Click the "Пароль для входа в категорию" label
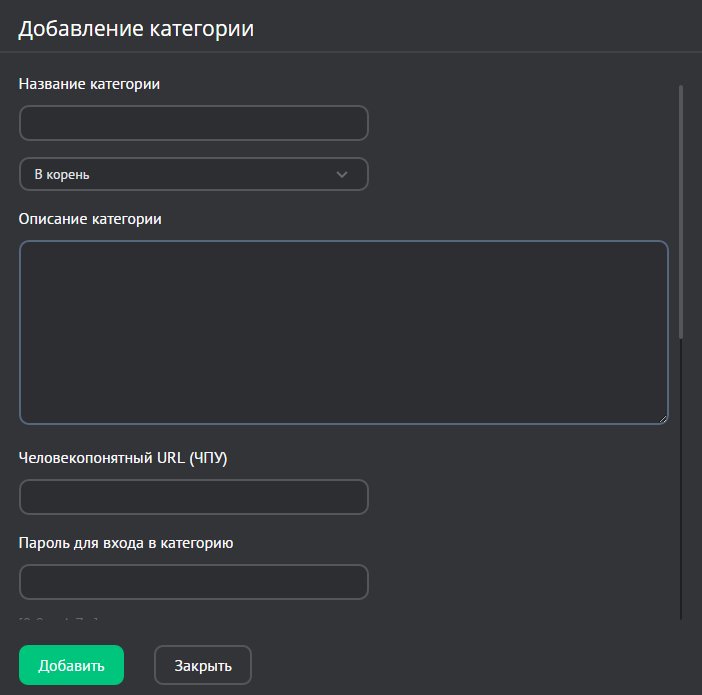Screen dimensions: 702x695 pyautogui.click(x=126, y=544)
